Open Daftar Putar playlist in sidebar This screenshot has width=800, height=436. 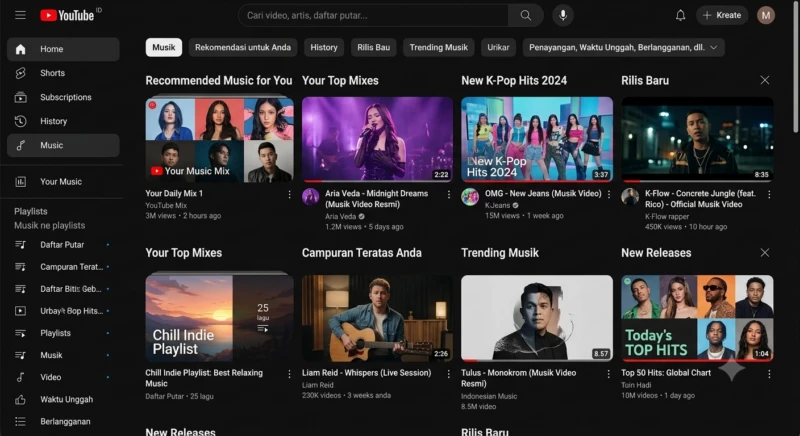[63, 245]
